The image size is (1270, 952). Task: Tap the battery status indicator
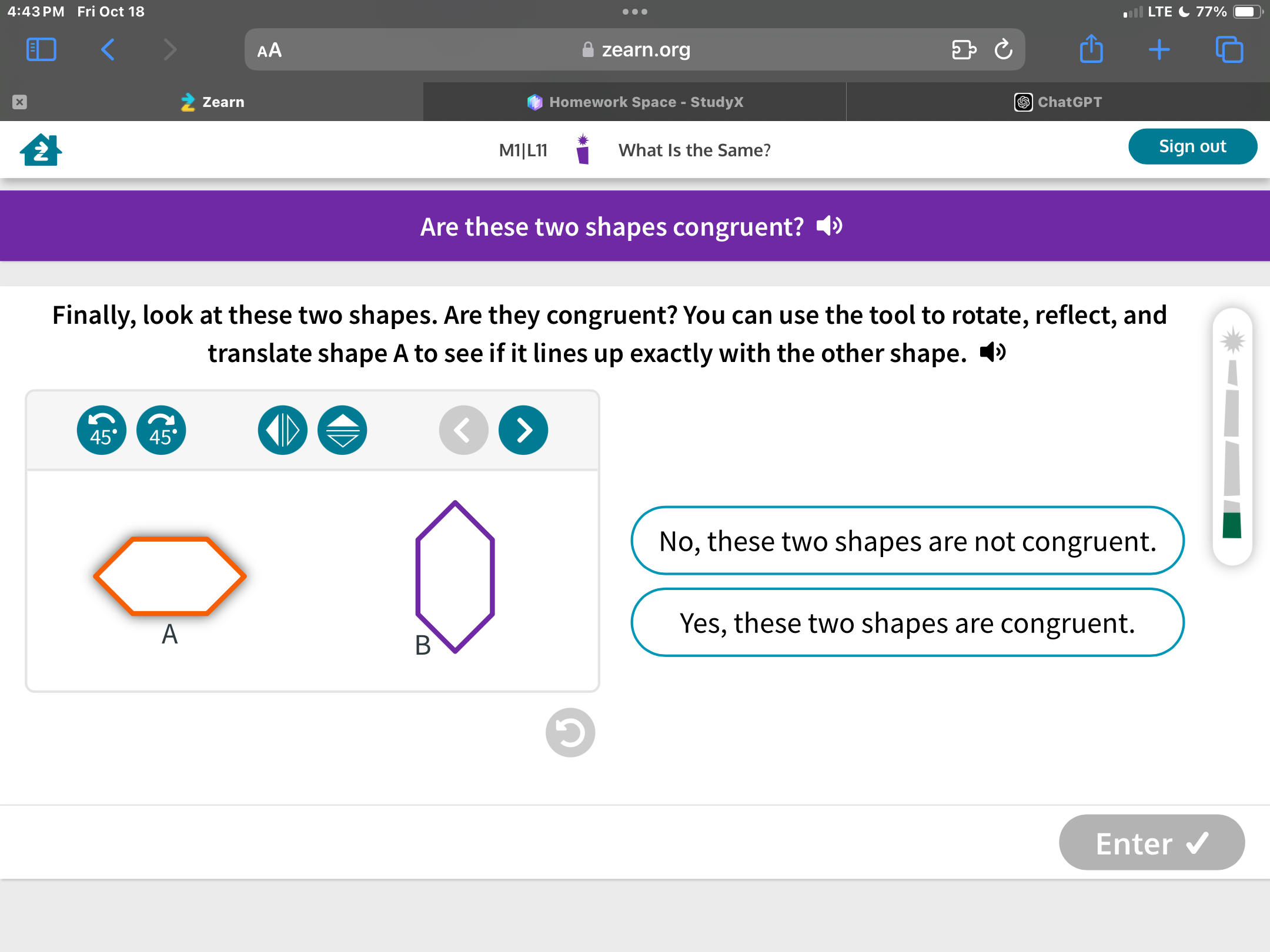tap(1247, 12)
